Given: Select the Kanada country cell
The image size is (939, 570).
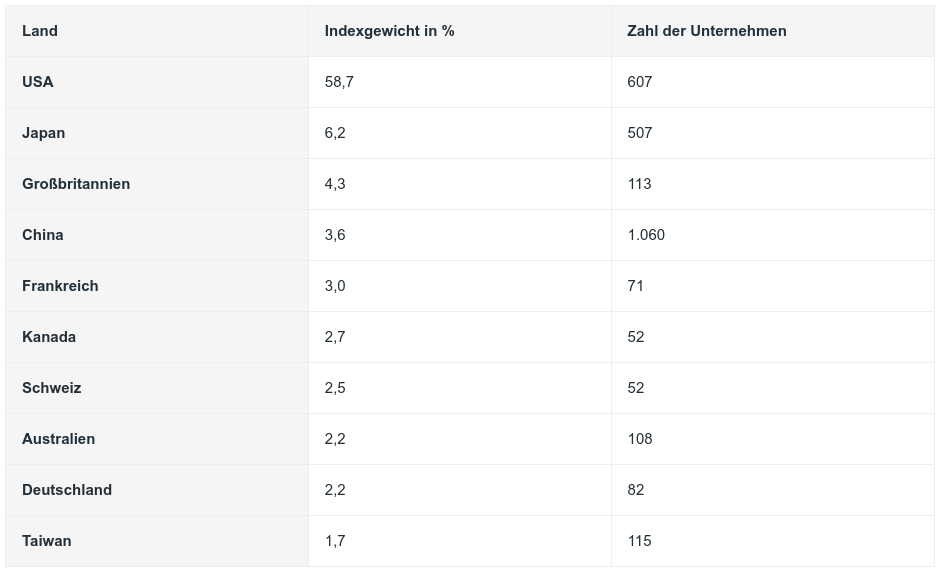Looking at the screenshot, I should [x=49, y=337].
